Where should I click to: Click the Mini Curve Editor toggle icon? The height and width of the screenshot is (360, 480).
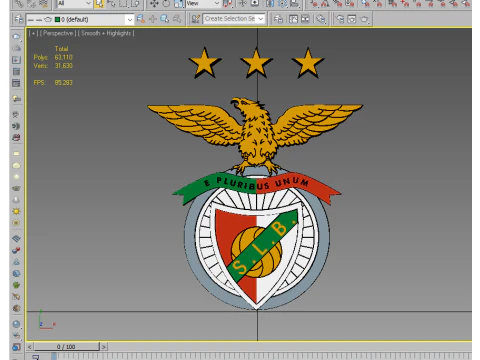coord(35,357)
